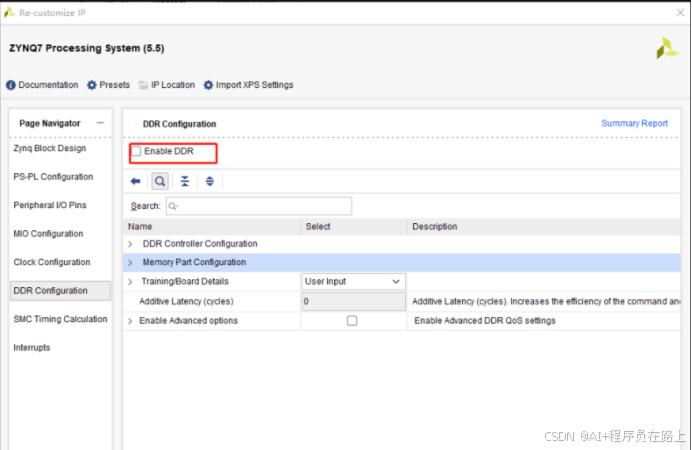Click the Select column header

pos(354,227)
